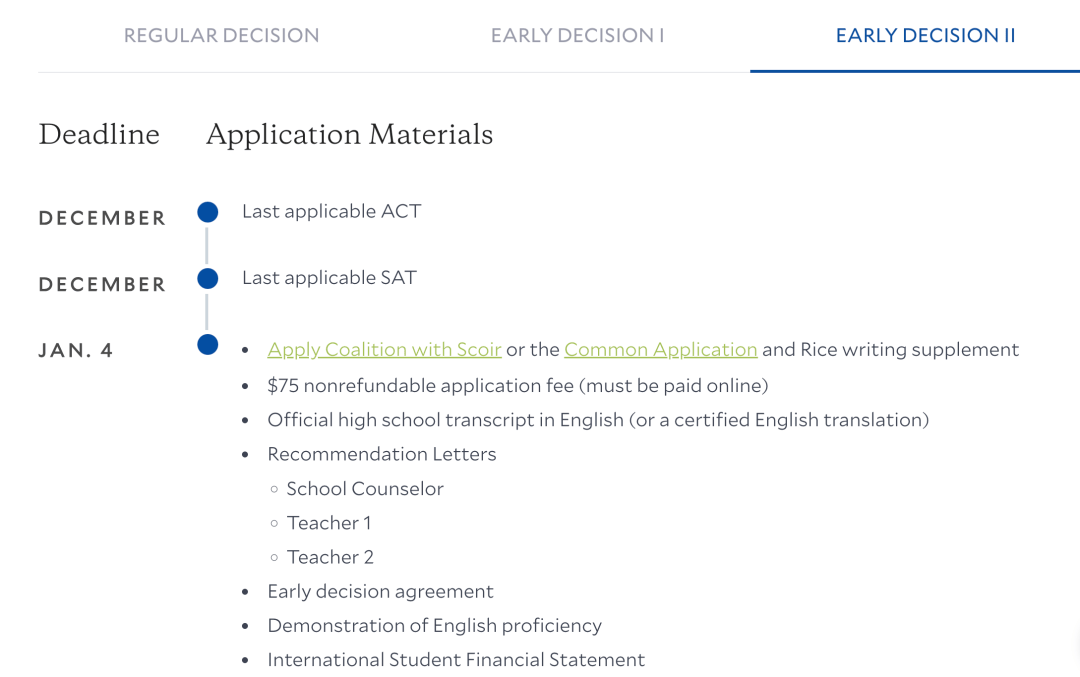This screenshot has height=677, width=1080.
Task: Click the $75 nonrefundable application fee item
Action: point(517,386)
